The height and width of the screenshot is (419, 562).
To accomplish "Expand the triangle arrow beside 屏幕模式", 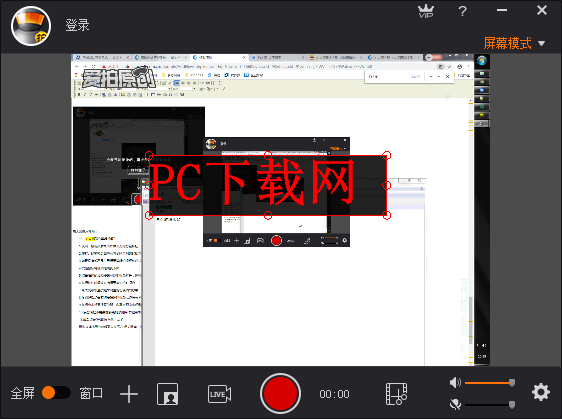I will point(542,44).
